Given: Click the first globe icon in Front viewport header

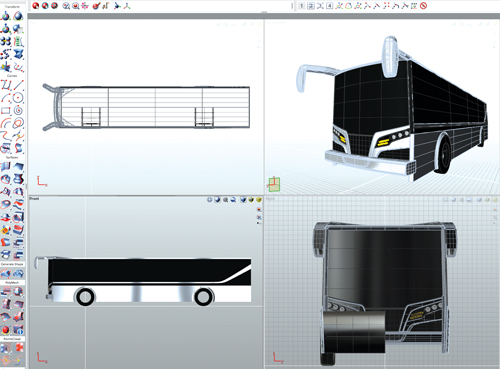Looking at the screenshot, I should pyautogui.click(x=210, y=200).
